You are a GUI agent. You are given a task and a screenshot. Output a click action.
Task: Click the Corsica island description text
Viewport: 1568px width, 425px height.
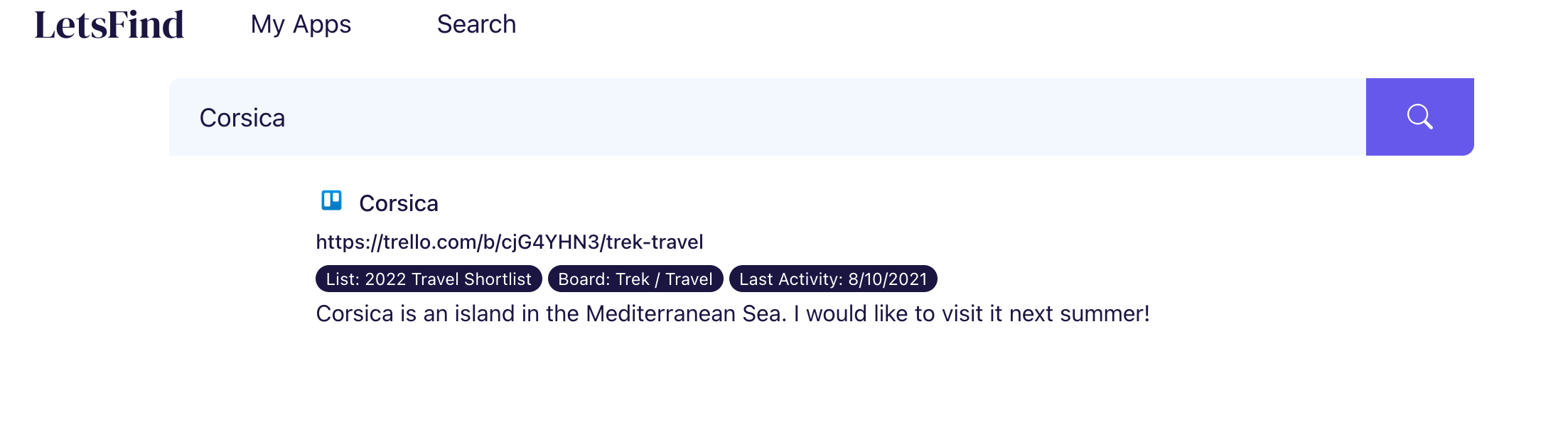[x=733, y=313]
